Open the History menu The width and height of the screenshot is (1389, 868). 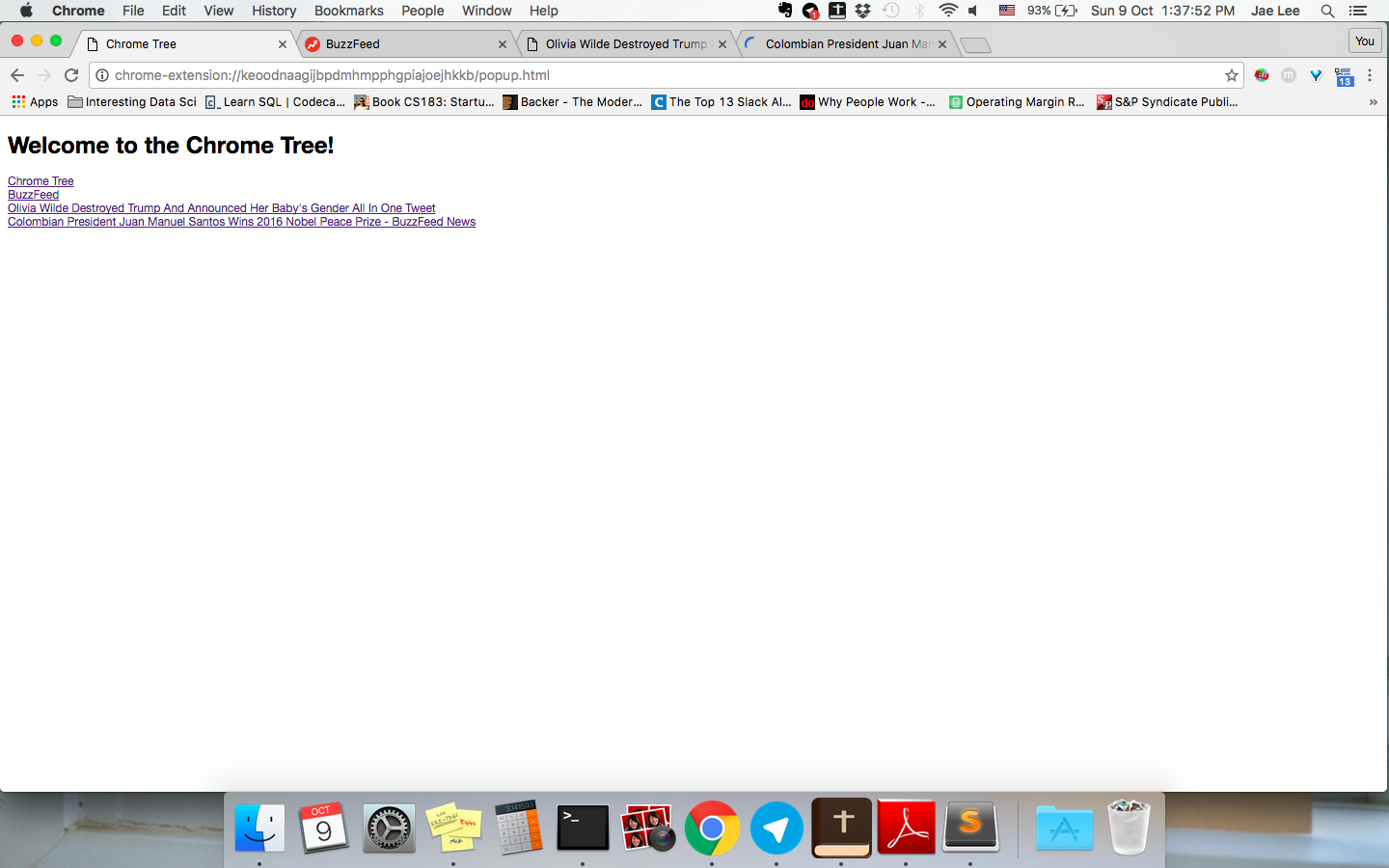(274, 11)
